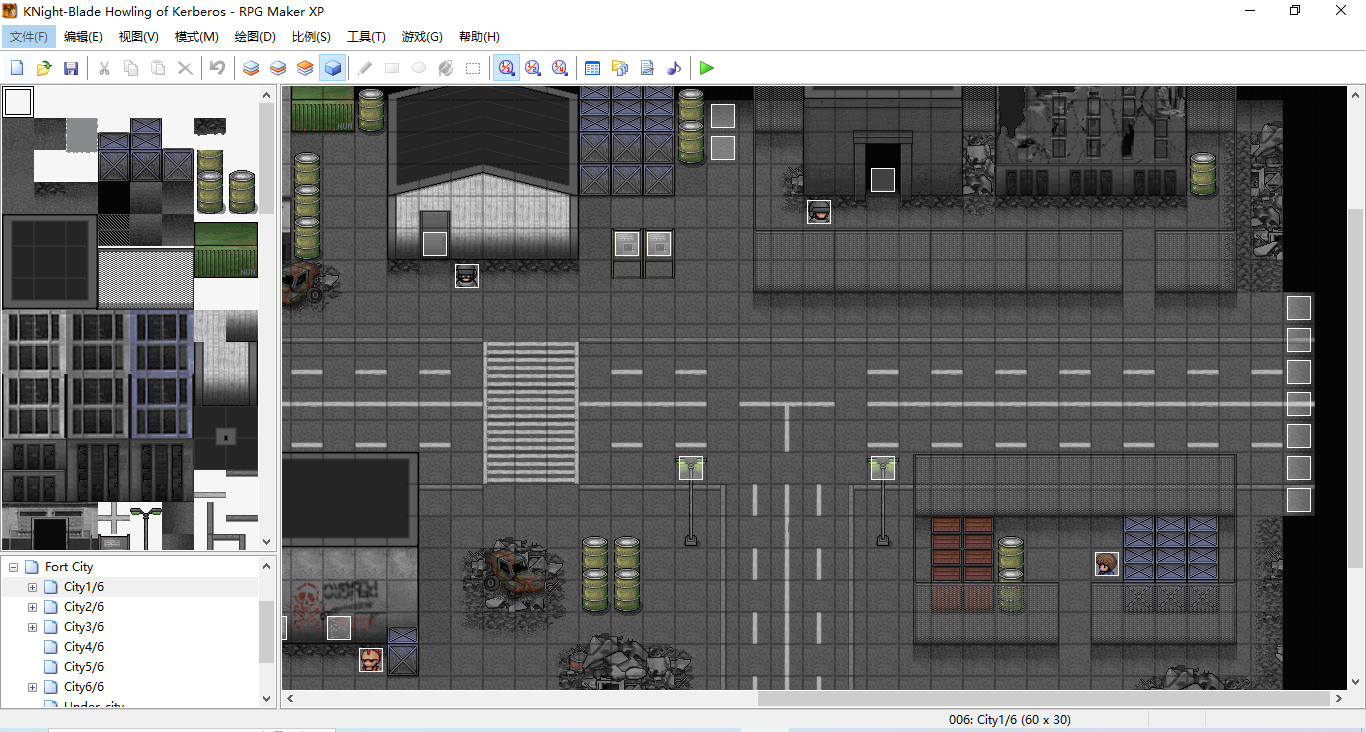Open the Script Editor icon

coord(647,68)
